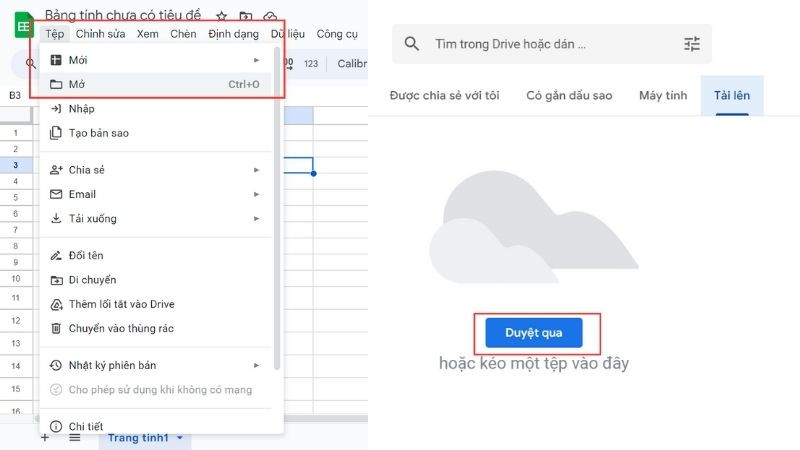
Task: Switch to Được chia sẻ với tôi tab
Action: pyautogui.click(x=444, y=95)
